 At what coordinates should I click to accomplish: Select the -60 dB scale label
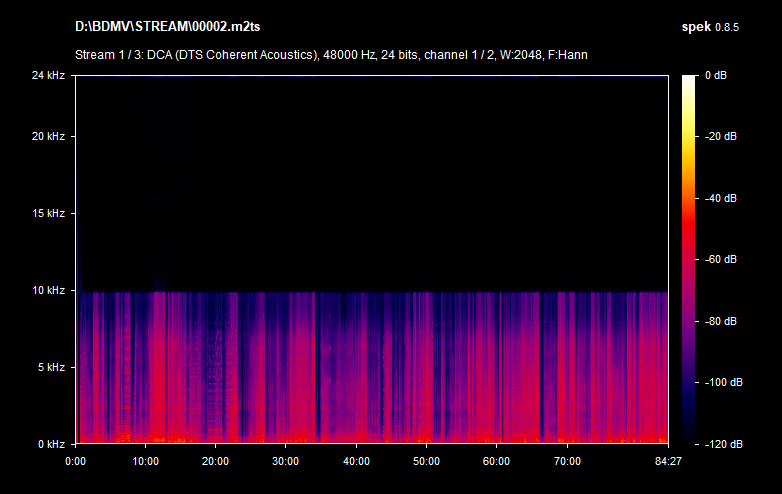click(x=721, y=259)
